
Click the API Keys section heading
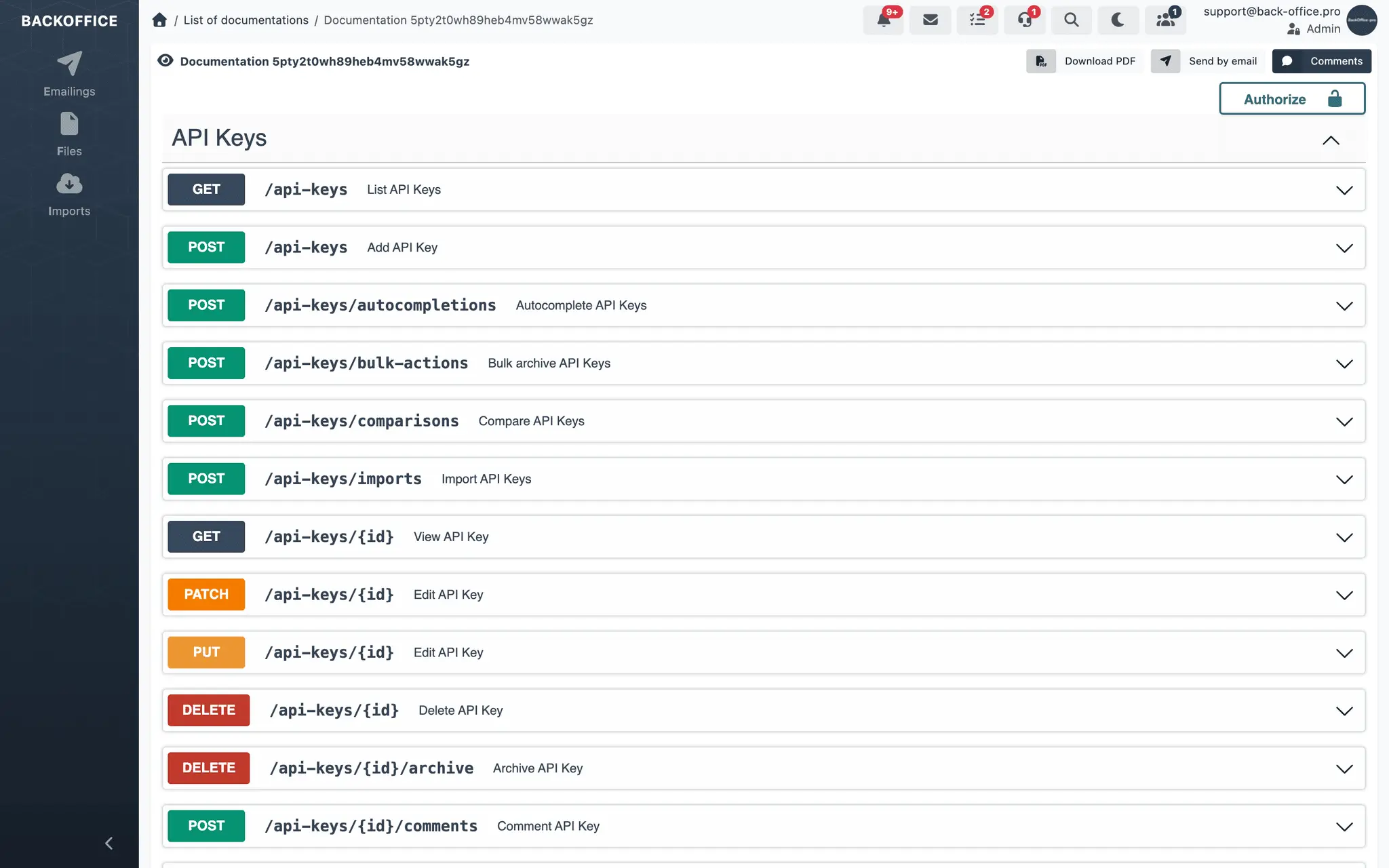click(x=219, y=138)
